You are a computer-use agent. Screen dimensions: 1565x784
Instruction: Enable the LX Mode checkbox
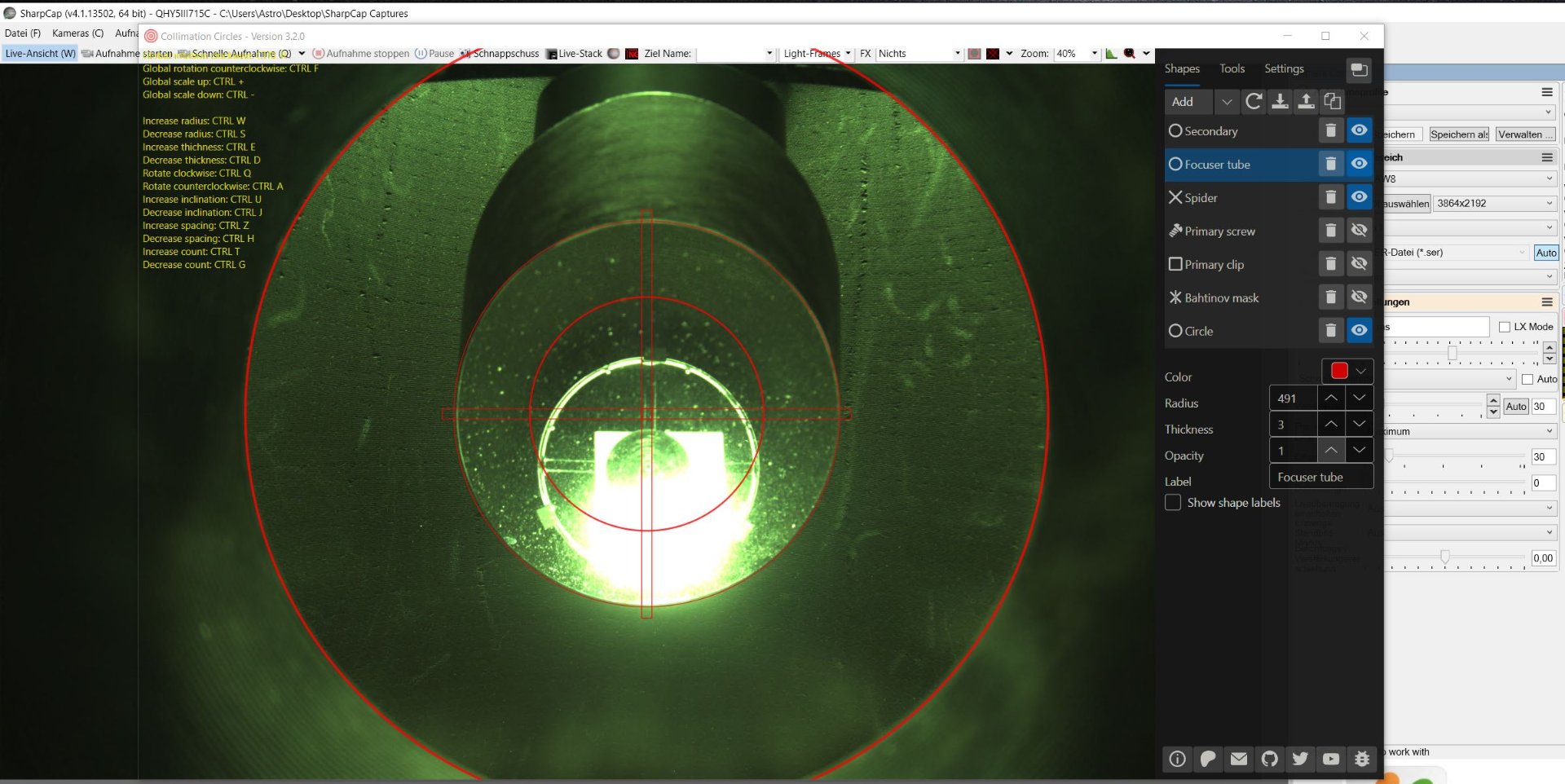point(1505,327)
